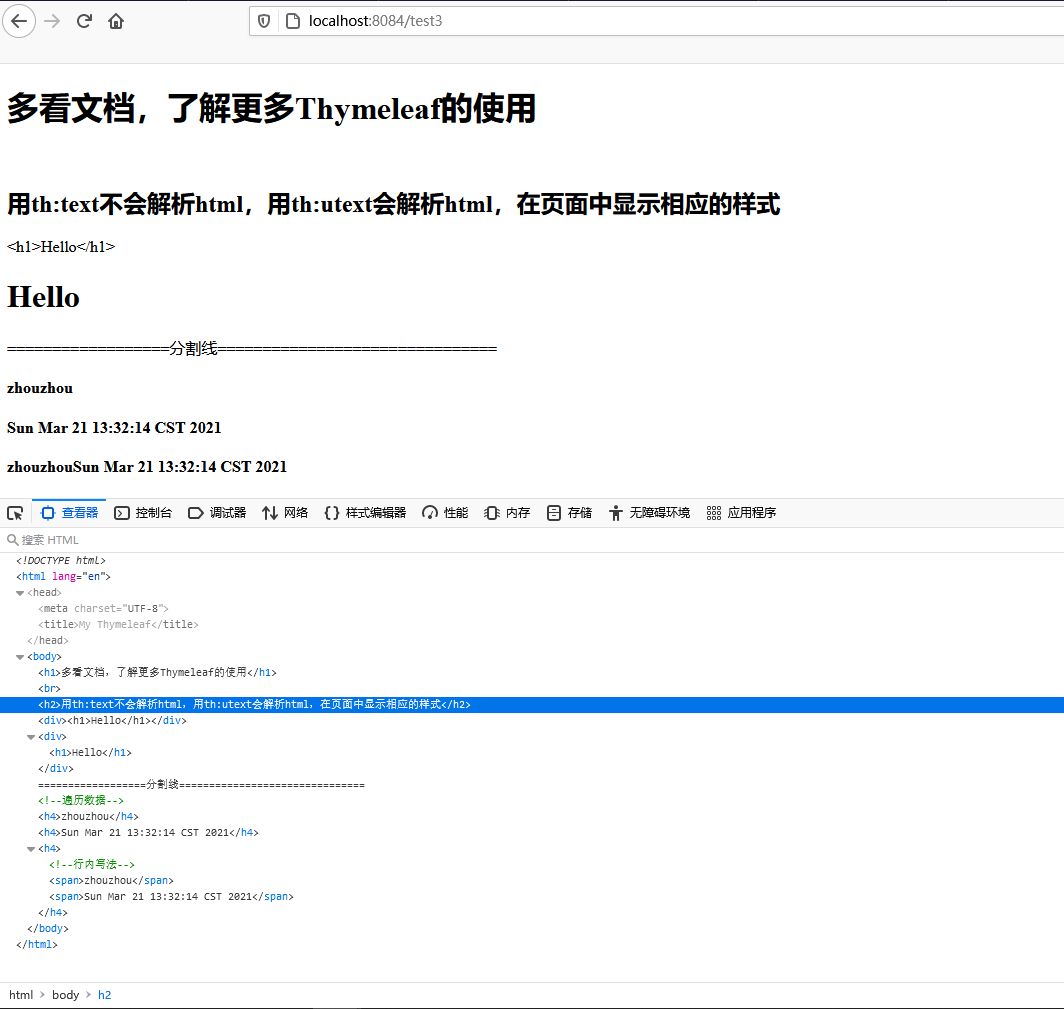Image resolution: width=1064 pixels, height=1009 pixels.
Task: Collapse the div node containing h1 Hello
Action: (31, 737)
